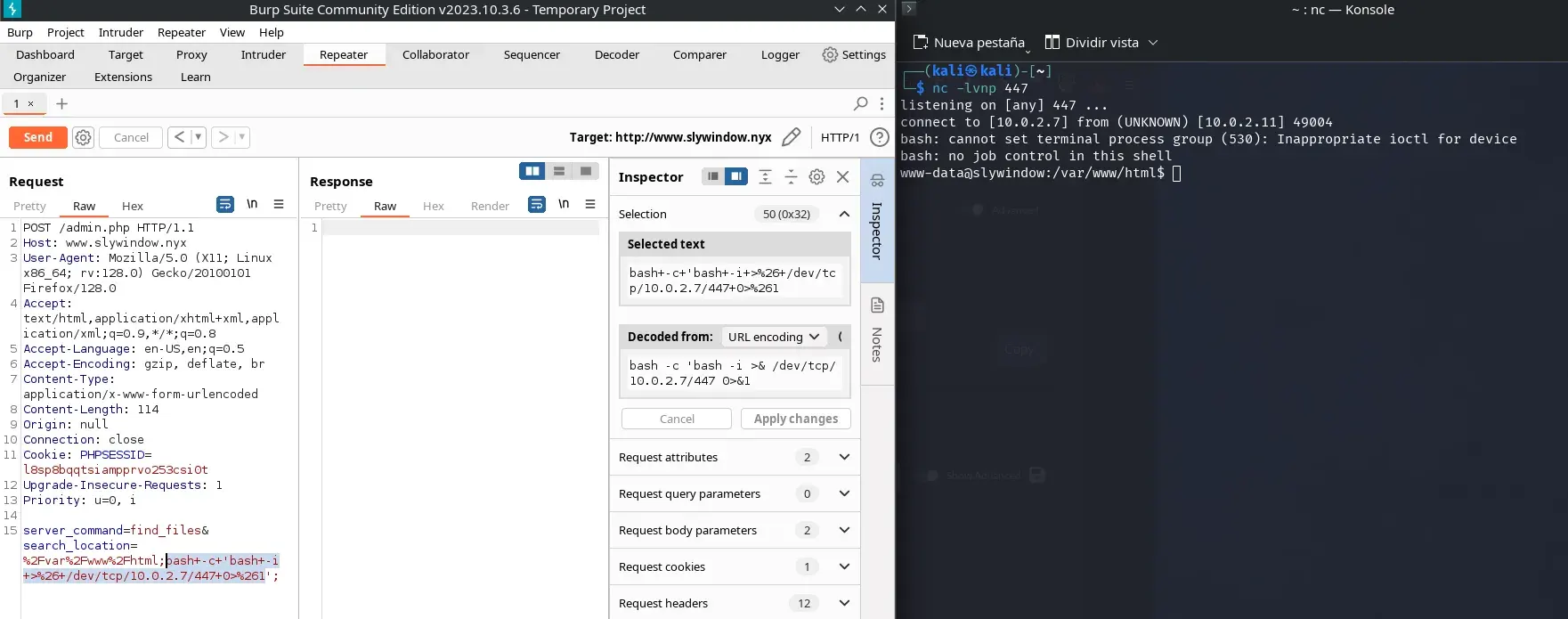Select the Request Hex view tab
Screen dimensions: 1568x619
133,206
